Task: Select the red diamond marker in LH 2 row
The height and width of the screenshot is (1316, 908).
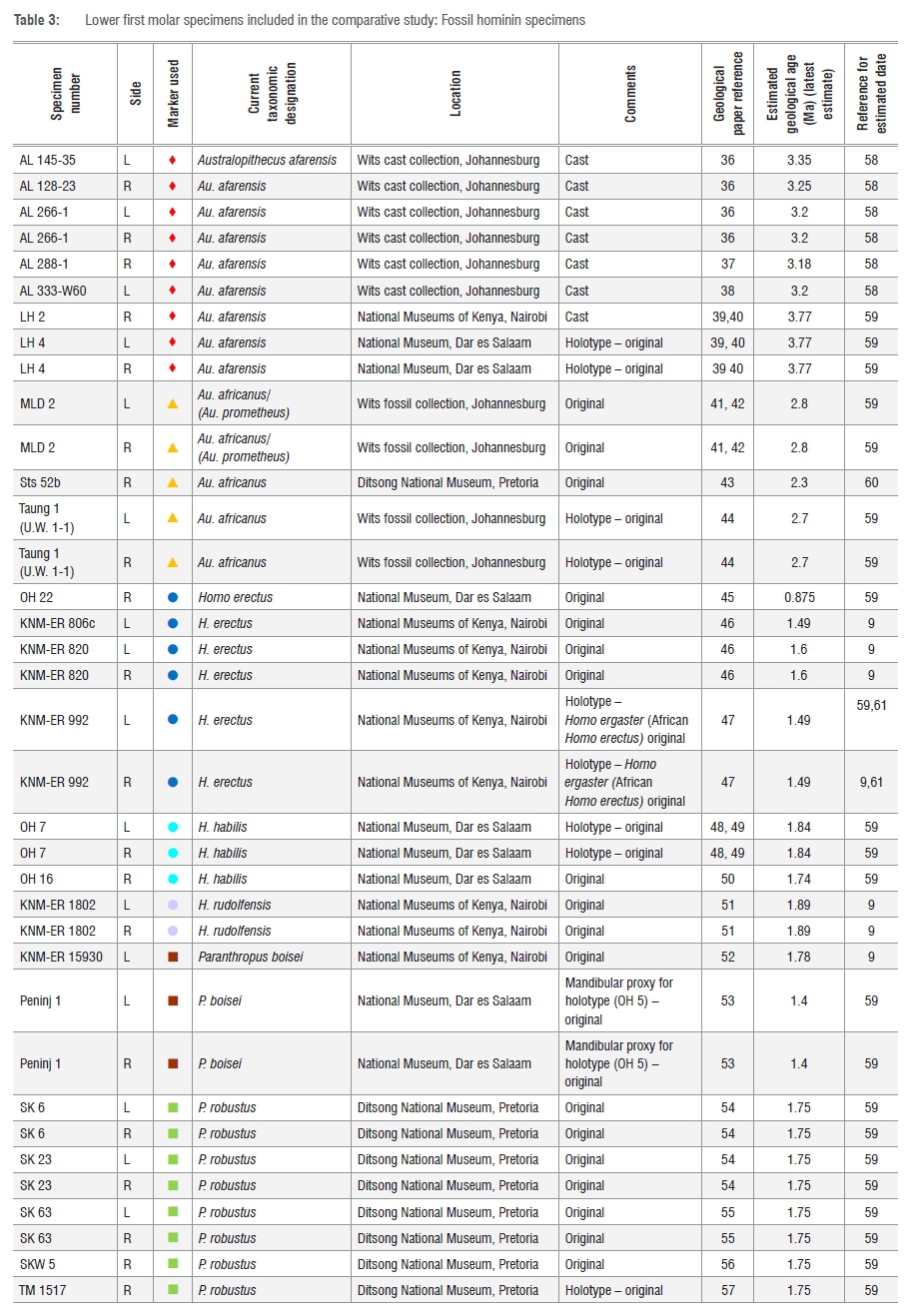Action: pos(173,318)
